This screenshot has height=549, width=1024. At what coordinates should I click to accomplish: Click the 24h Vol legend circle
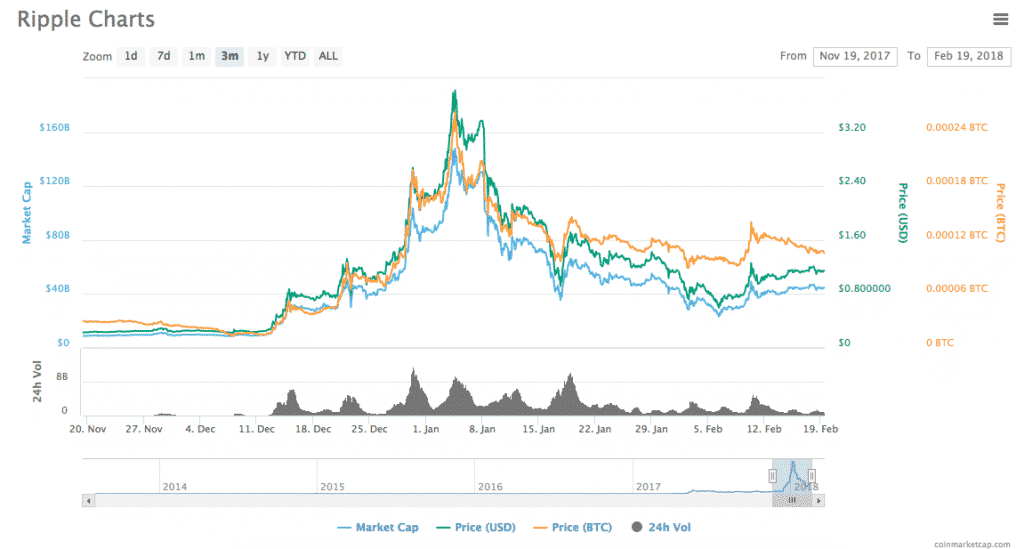[637, 527]
